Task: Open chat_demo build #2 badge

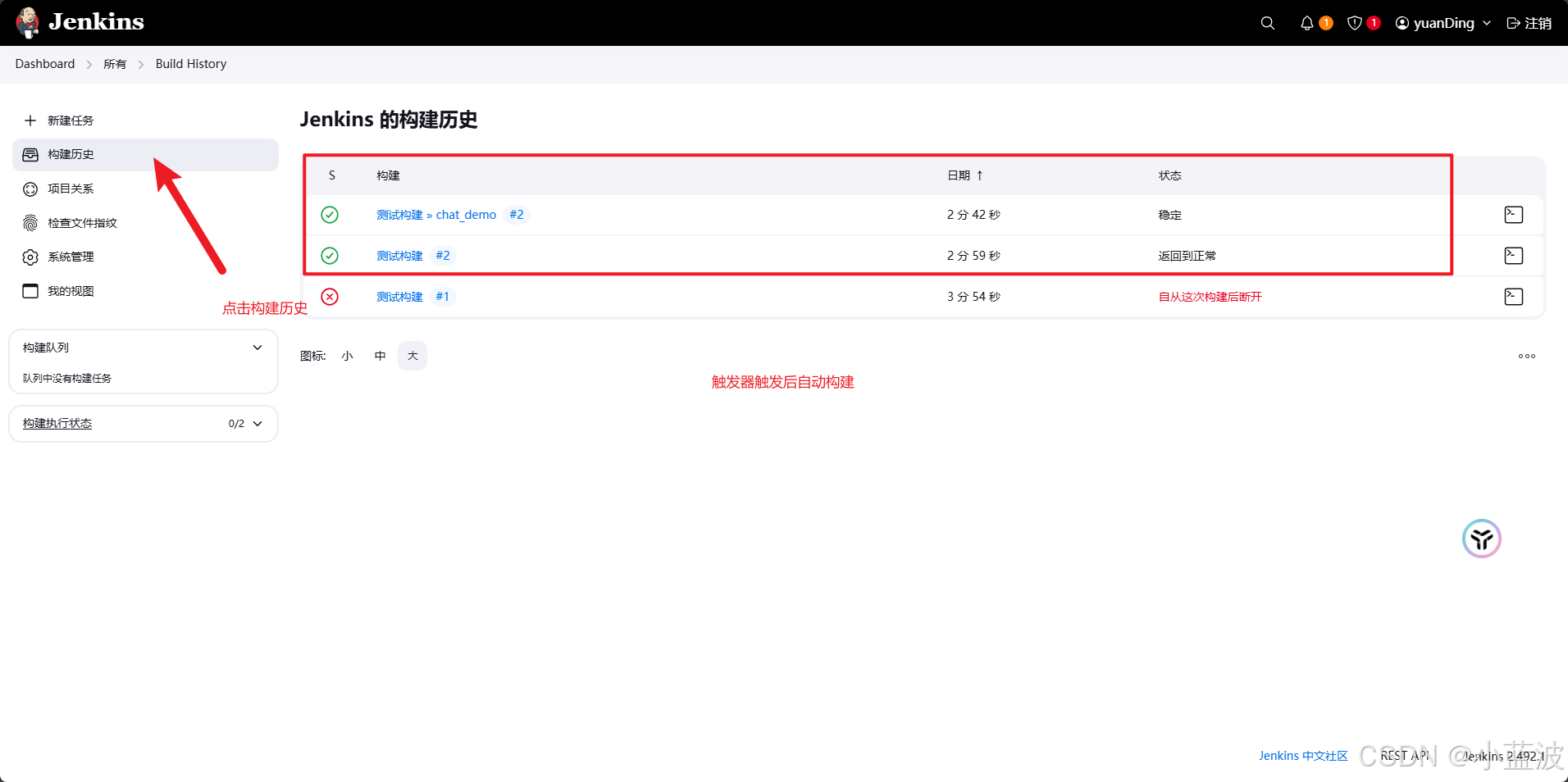Action: pyautogui.click(x=517, y=215)
